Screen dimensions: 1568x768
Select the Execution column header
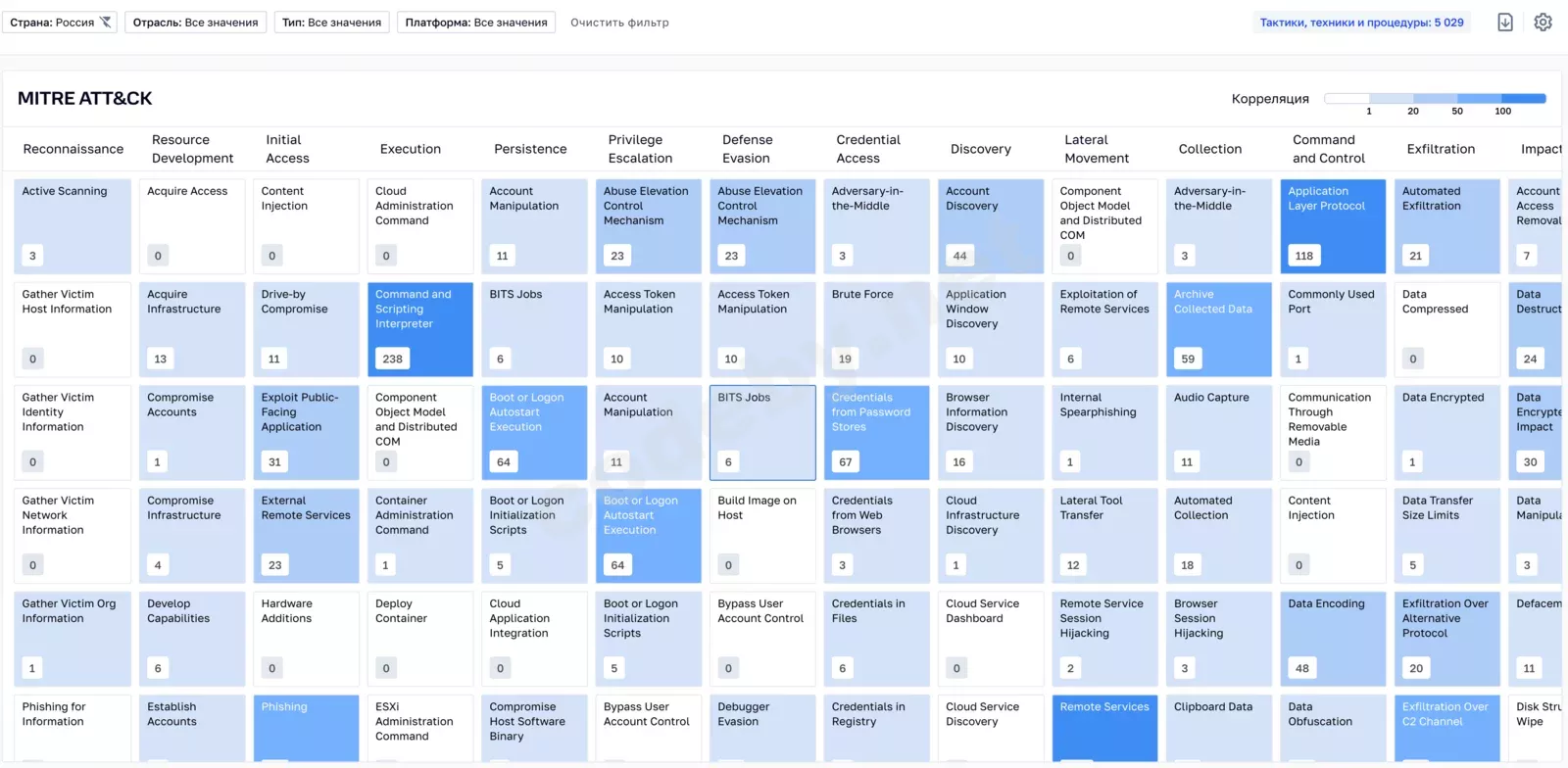click(x=411, y=149)
